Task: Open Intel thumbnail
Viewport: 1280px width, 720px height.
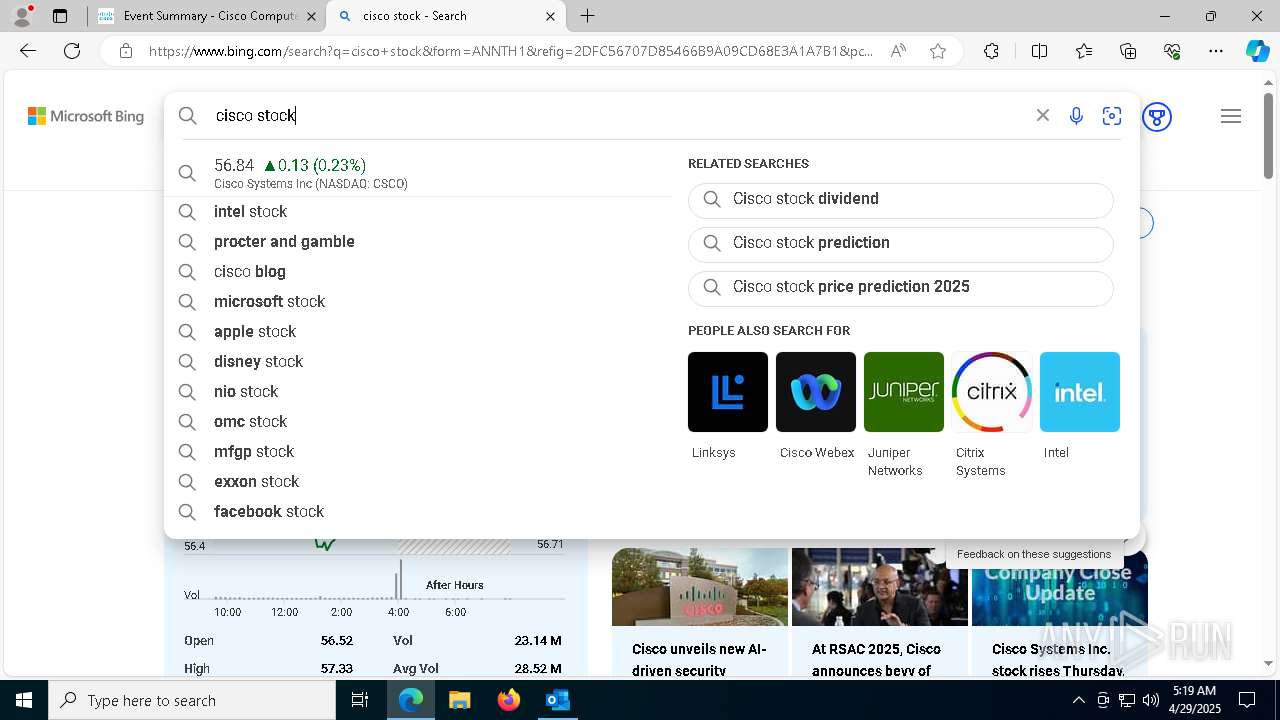Action: coord(1080,392)
